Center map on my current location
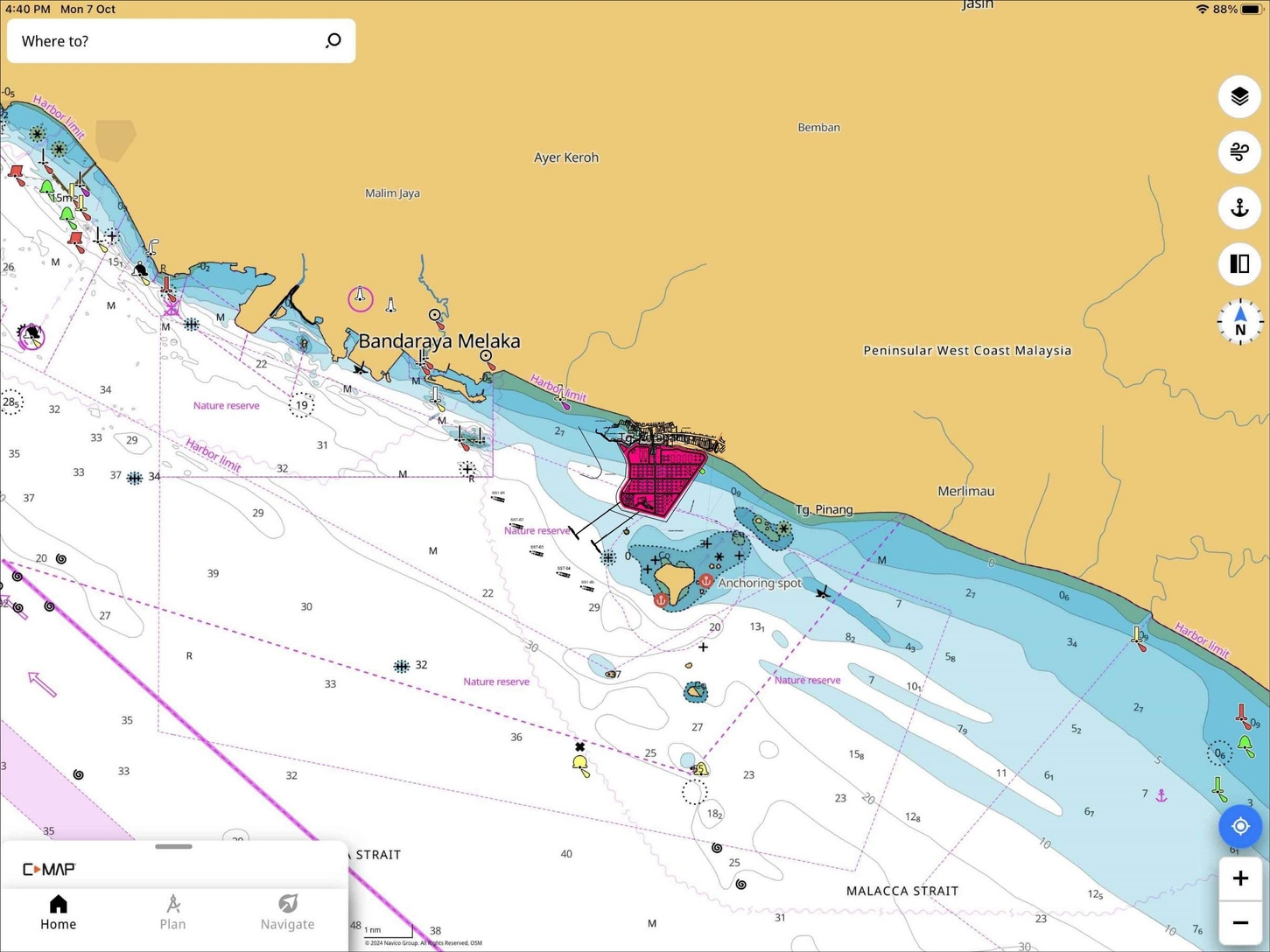The width and height of the screenshot is (1270, 952). [1239, 826]
